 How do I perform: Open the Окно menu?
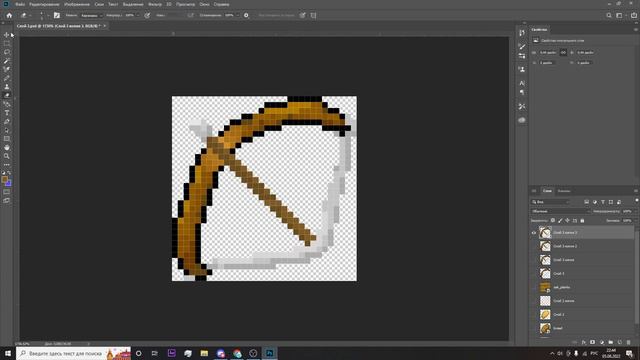(204, 4)
